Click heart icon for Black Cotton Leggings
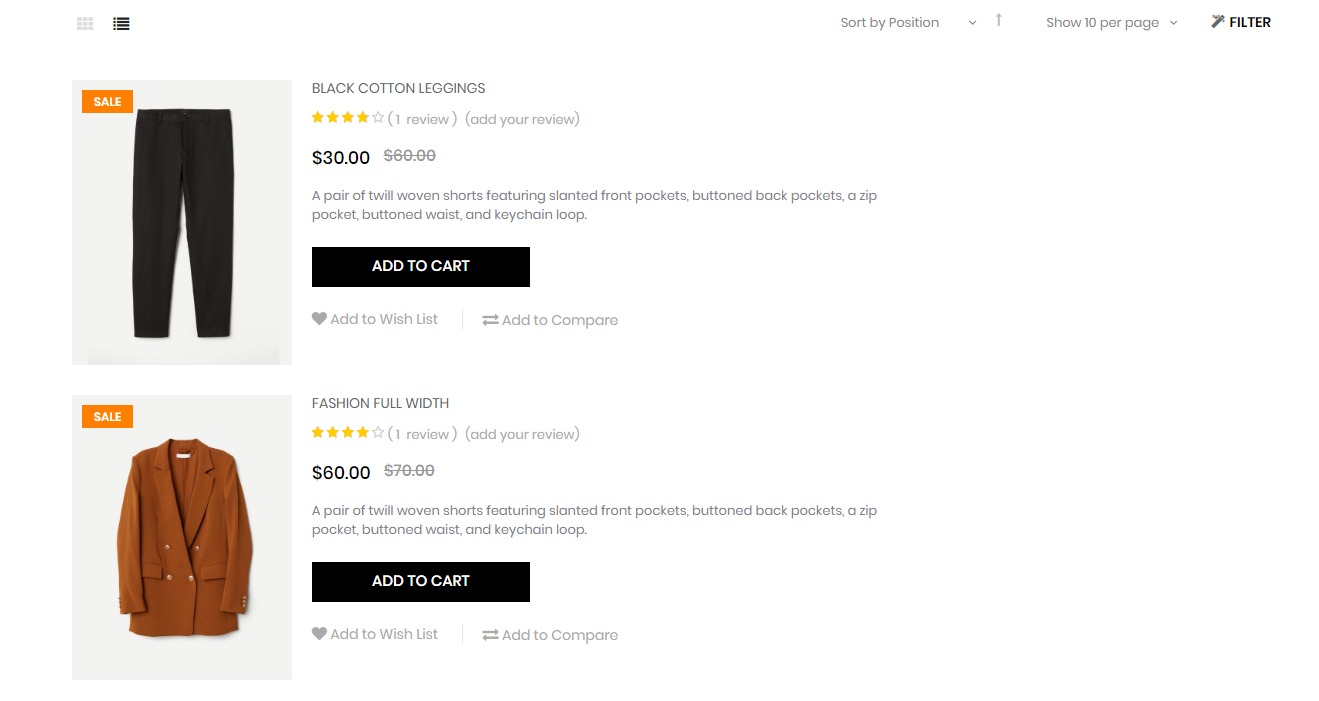The height and width of the screenshot is (701, 1319). pyautogui.click(x=319, y=319)
